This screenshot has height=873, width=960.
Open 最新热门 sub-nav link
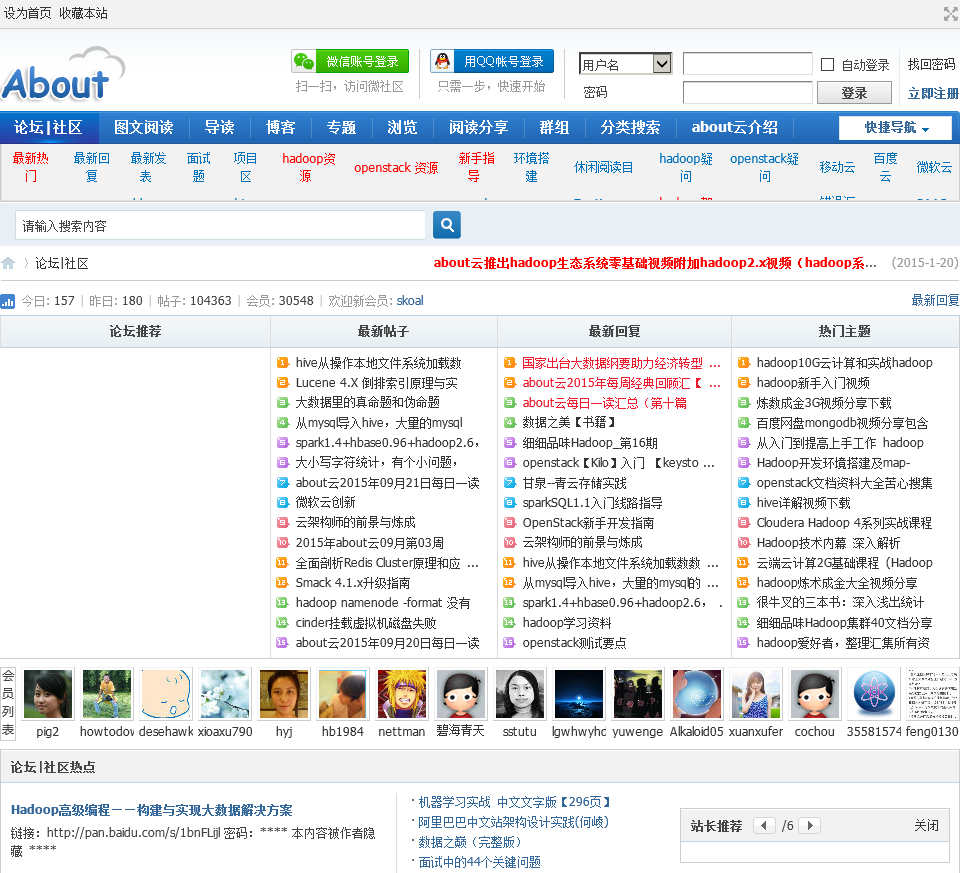pyautogui.click(x=31, y=167)
